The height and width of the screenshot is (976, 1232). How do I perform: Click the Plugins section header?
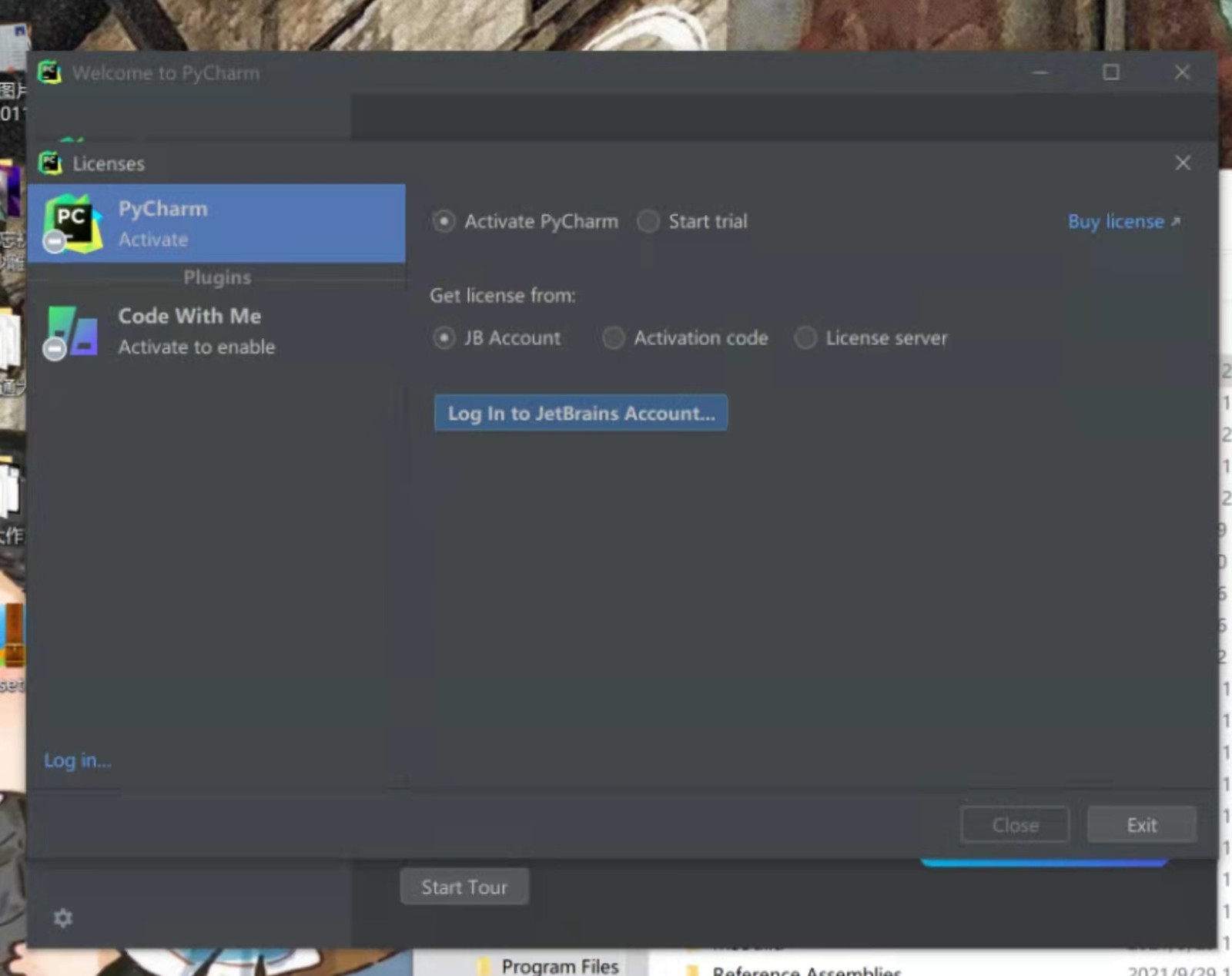click(217, 277)
